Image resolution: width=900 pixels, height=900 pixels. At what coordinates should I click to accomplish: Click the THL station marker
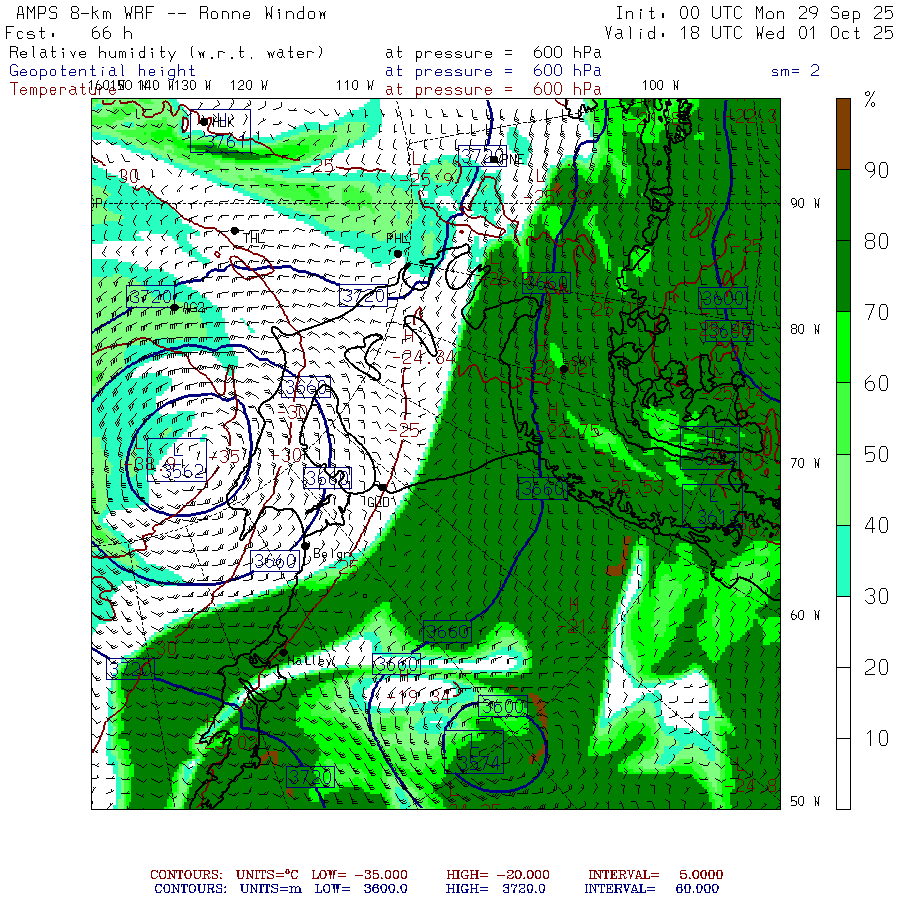[234, 231]
